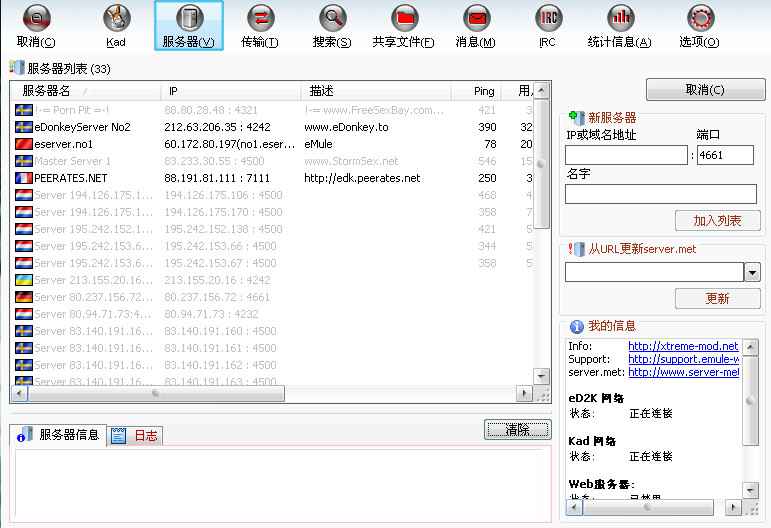Image resolution: width=771 pixels, height=528 pixels.
Task: Open the http://xtreme-mod.net link
Action: 683,346
